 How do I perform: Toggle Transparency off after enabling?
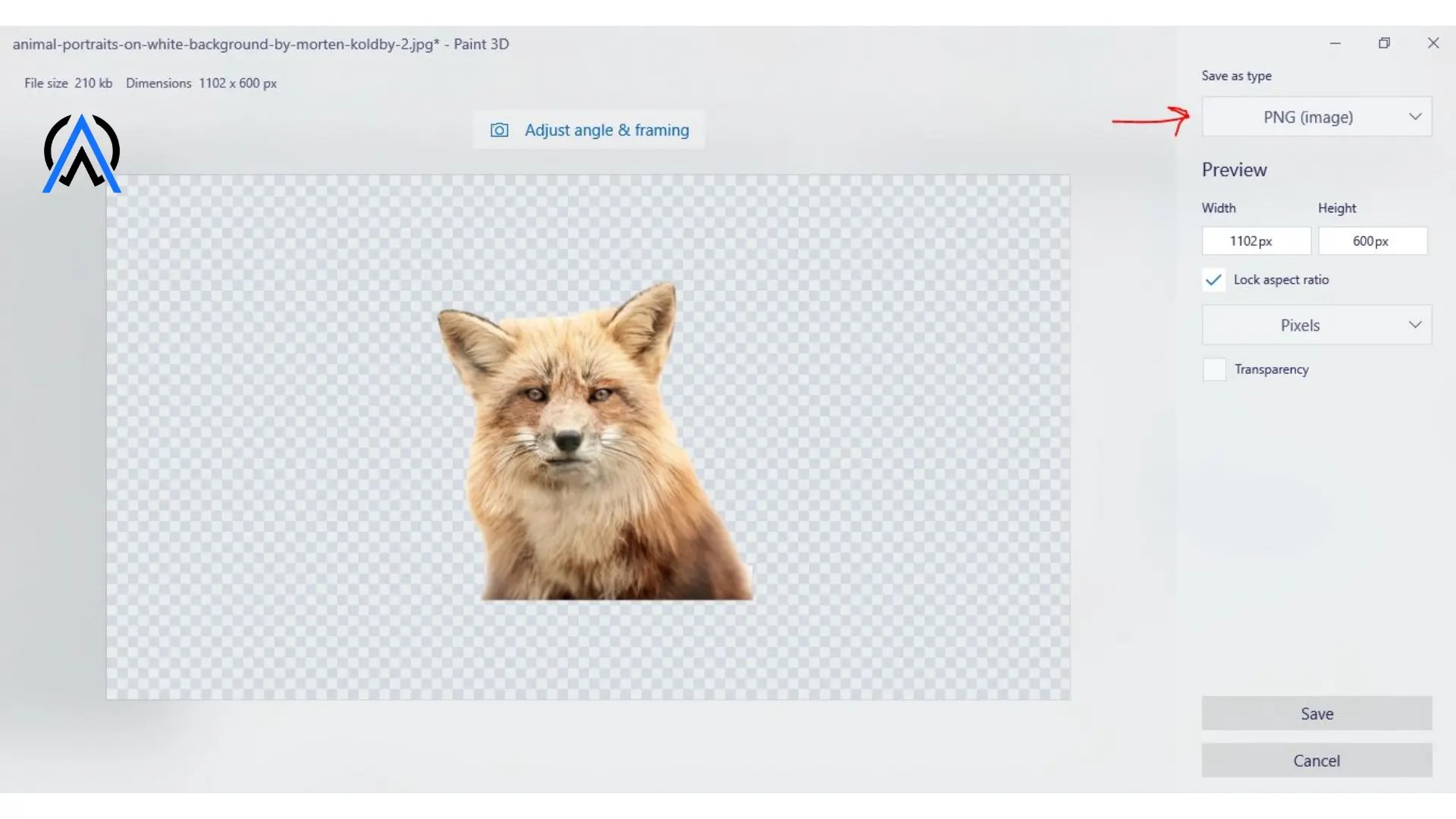pyautogui.click(x=1214, y=369)
